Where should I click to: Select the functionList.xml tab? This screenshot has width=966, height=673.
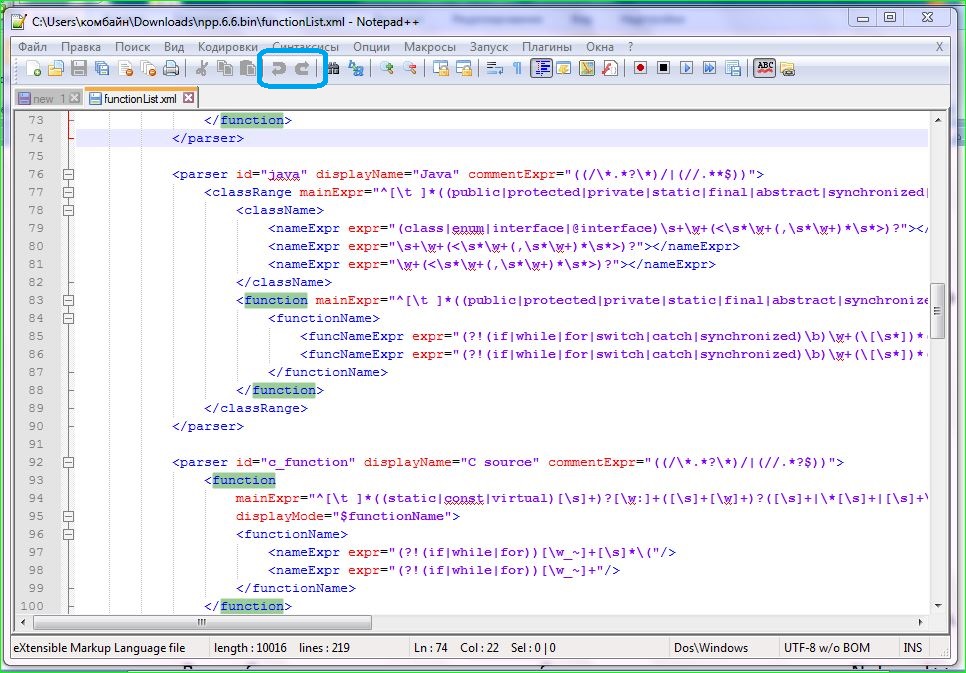[x=140, y=99]
